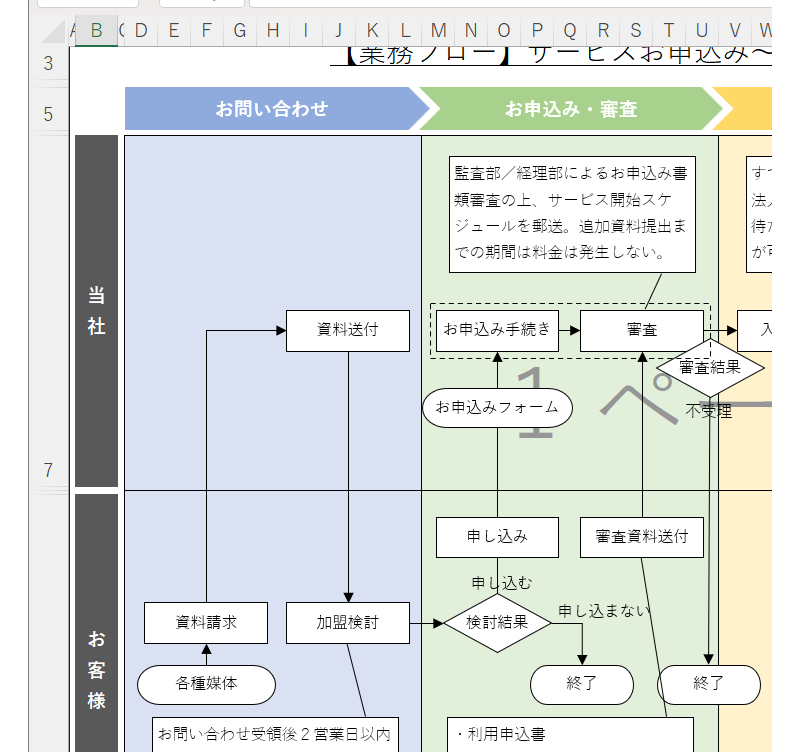Click the 審査 process box
The image size is (800, 752).
641,330
